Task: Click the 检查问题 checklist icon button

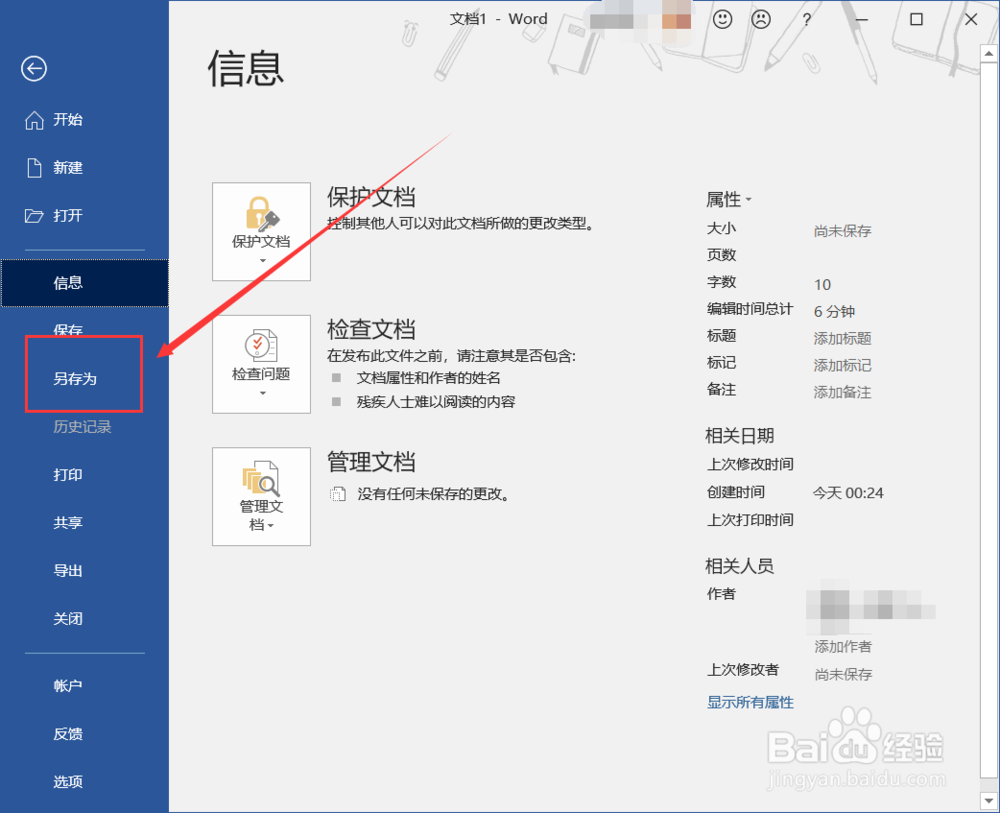Action: 261,364
